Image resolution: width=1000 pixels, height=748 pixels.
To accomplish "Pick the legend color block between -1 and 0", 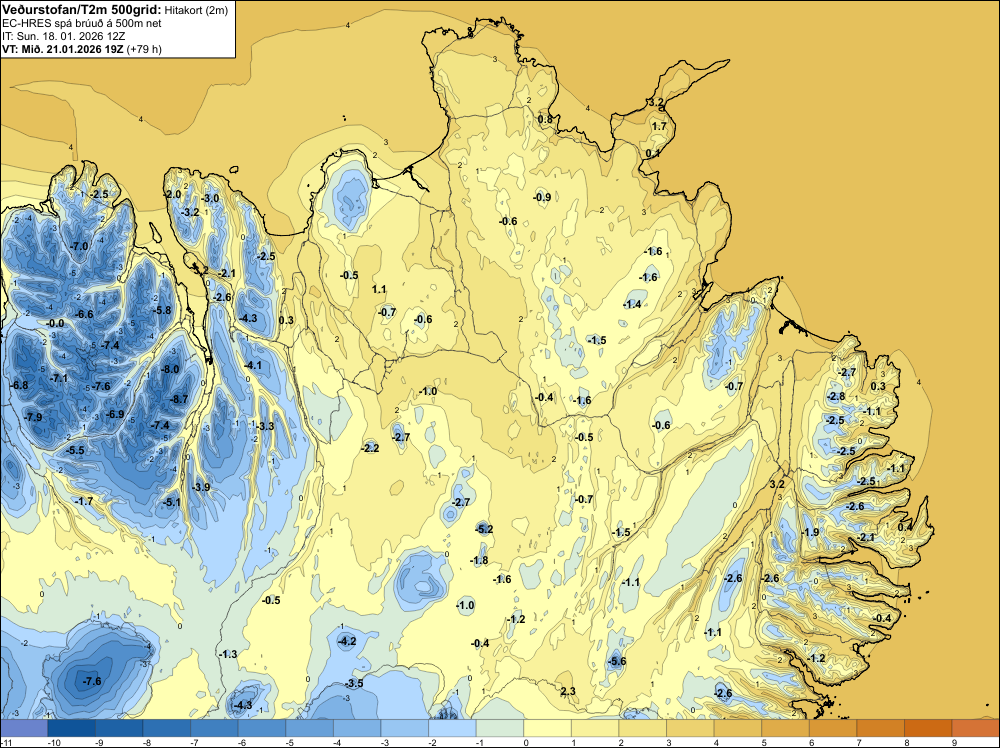I will pos(500,728).
